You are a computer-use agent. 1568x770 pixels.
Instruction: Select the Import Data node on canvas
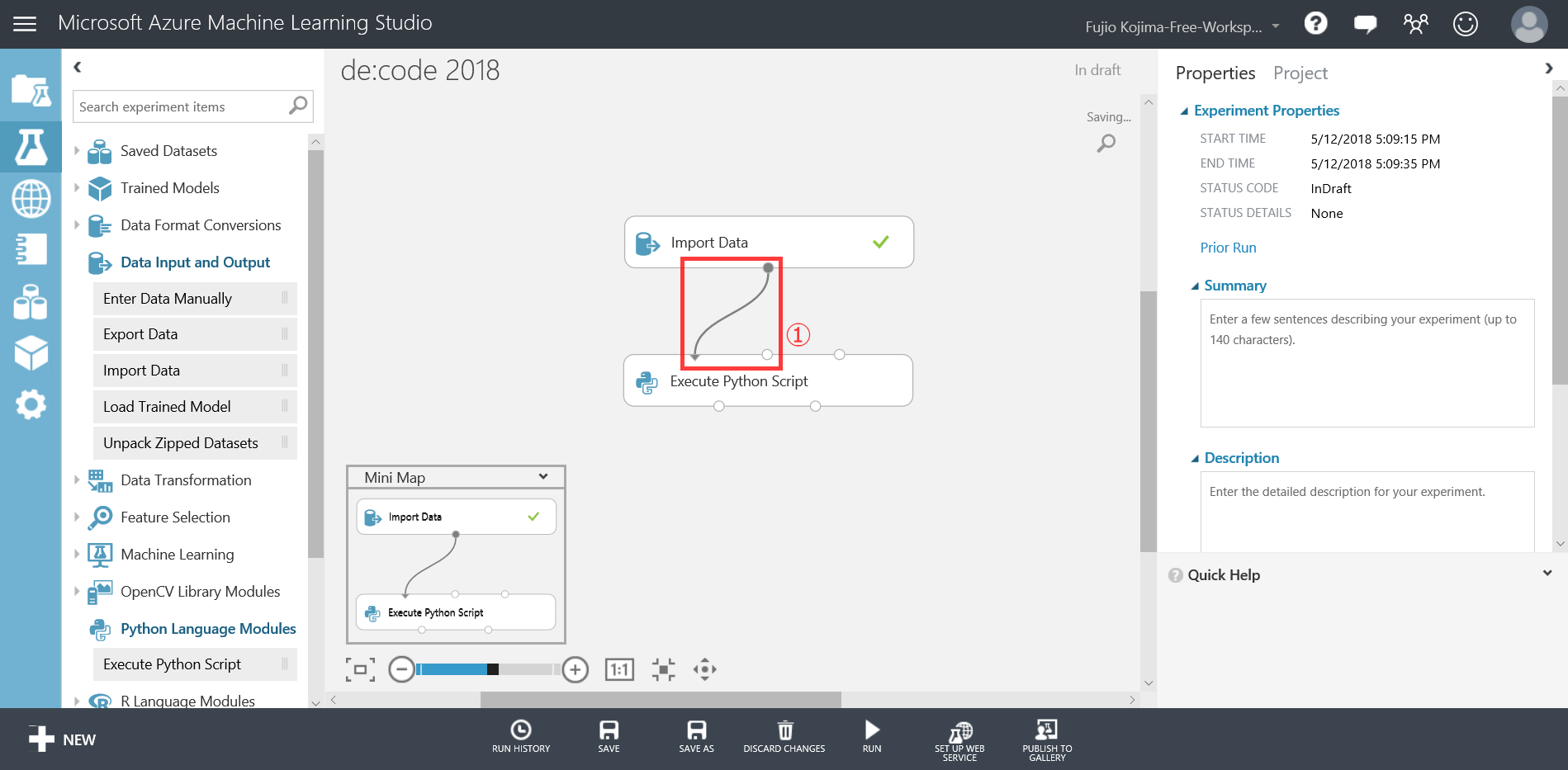pos(769,242)
